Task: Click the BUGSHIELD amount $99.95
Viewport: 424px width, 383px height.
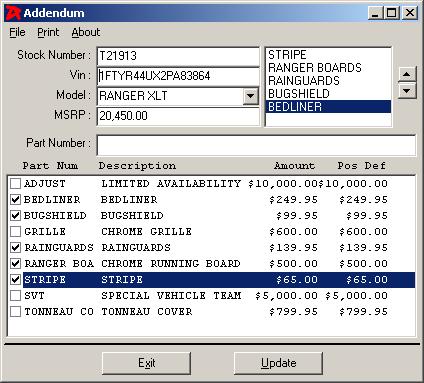Action: (297, 216)
